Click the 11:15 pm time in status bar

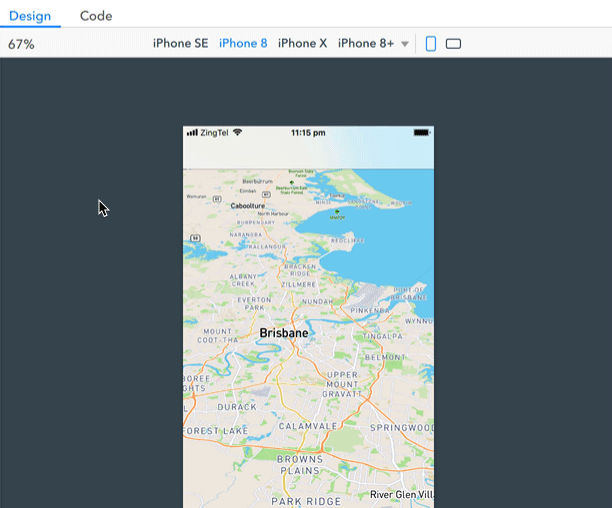click(x=308, y=133)
